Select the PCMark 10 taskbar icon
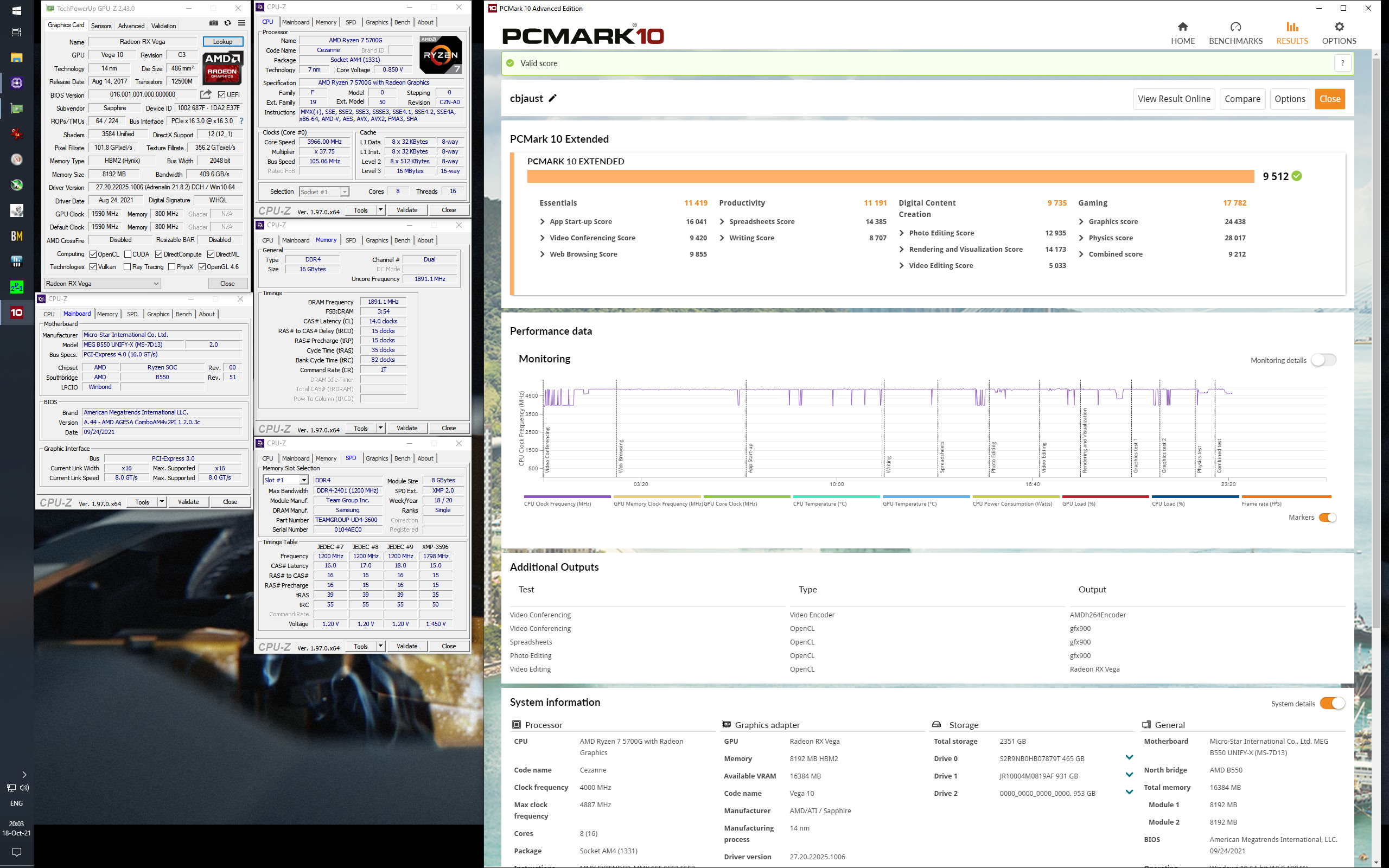Image resolution: width=1389 pixels, height=868 pixels. 17,312
